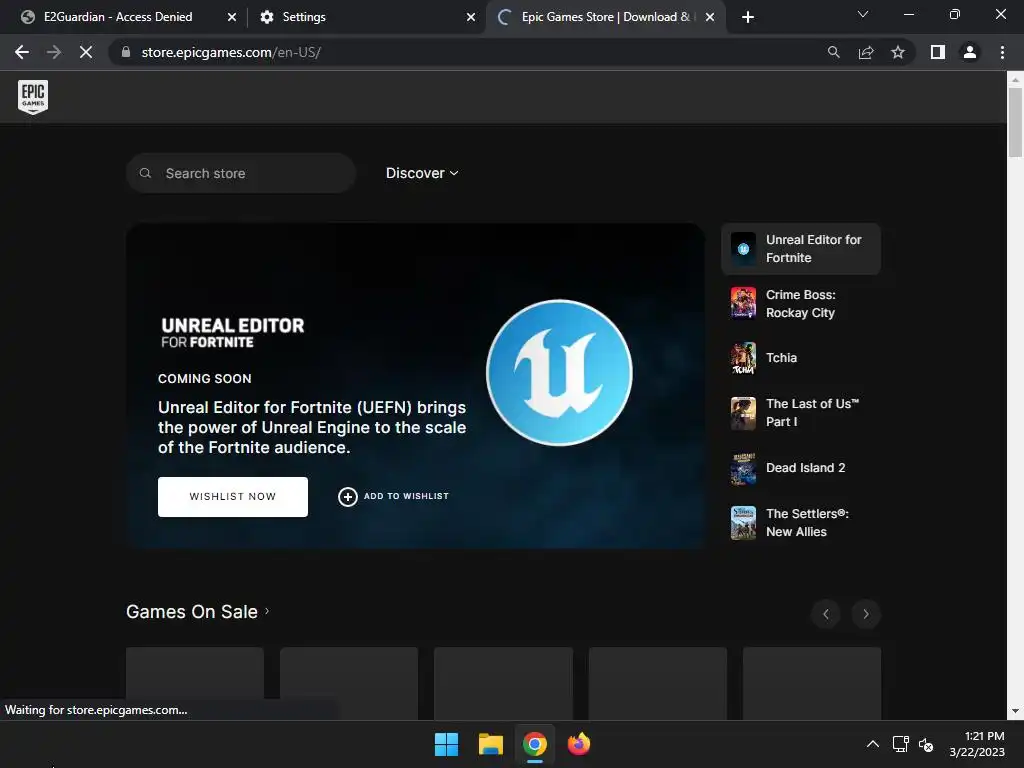The width and height of the screenshot is (1024, 768).
Task: Click previous arrow in Games On Sale
Action: coord(825,614)
